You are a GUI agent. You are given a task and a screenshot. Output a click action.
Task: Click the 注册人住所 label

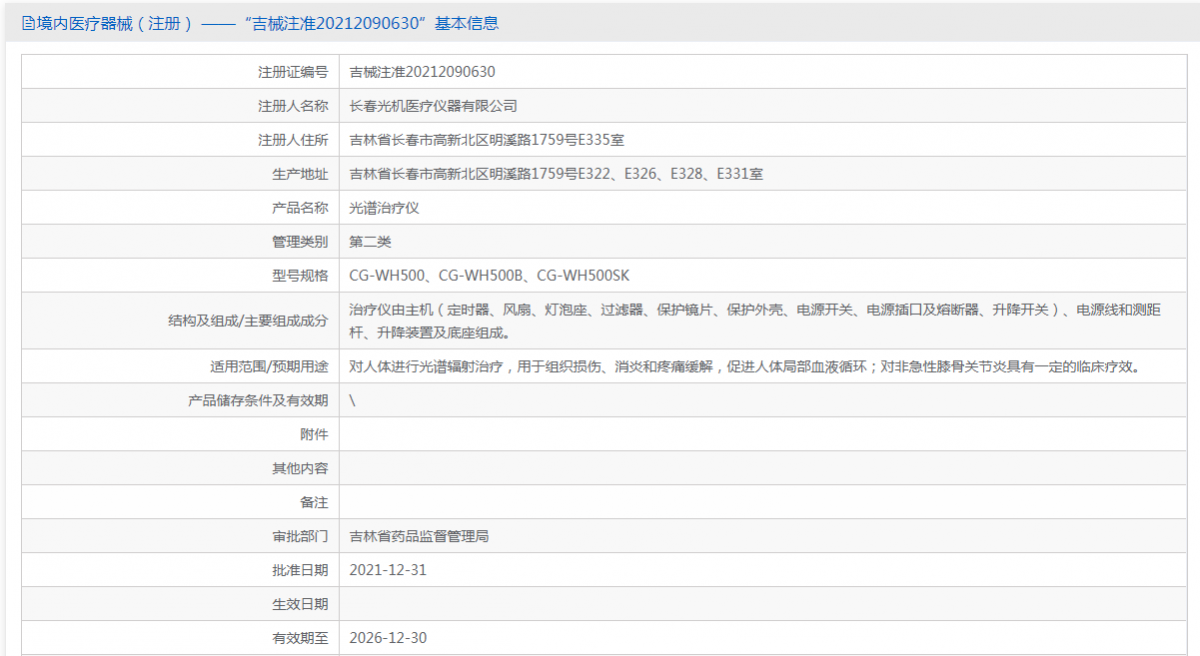(x=293, y=140)
